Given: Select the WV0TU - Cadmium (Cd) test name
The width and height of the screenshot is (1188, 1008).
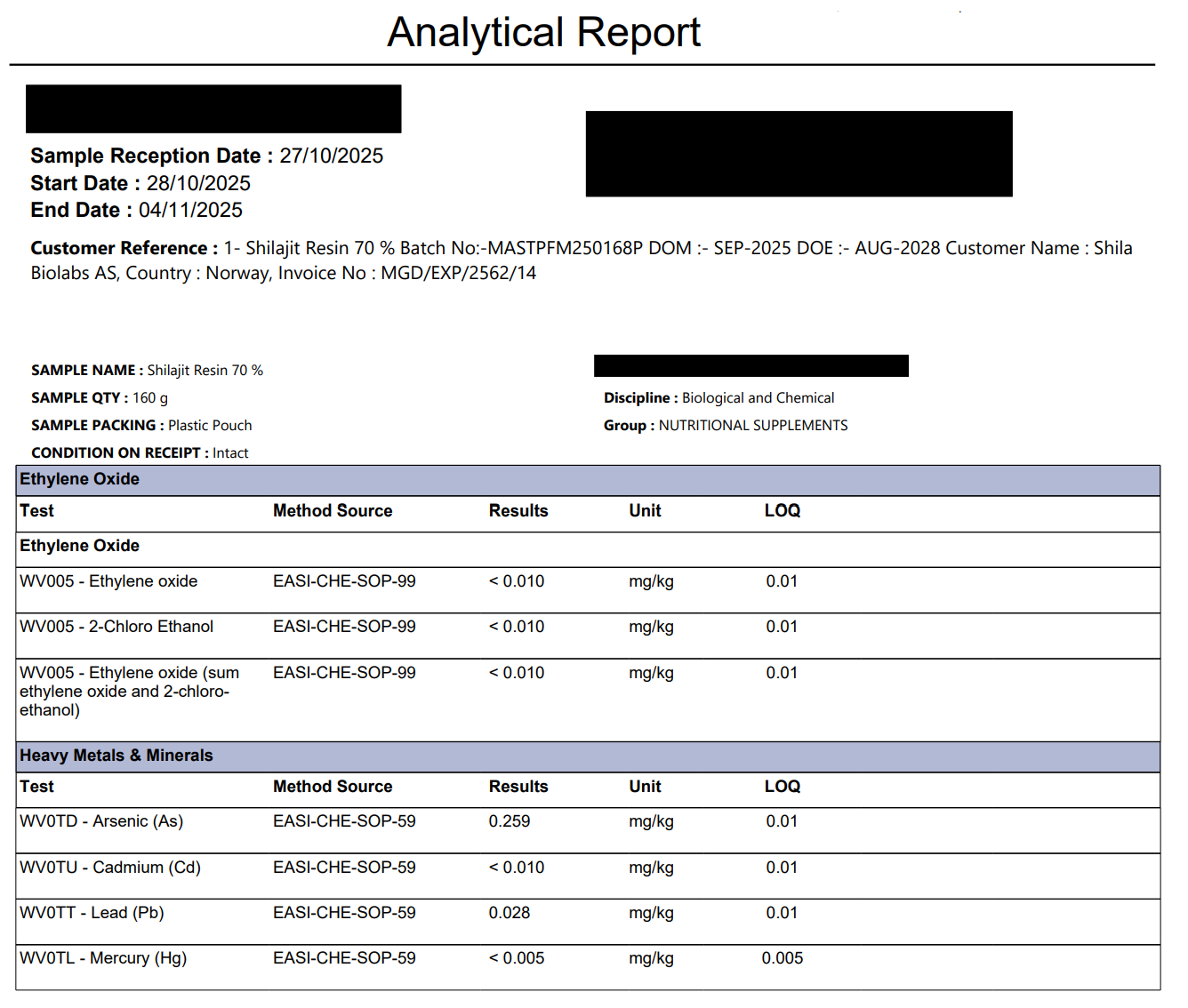Looking at the screenshot, I should (x=110, y=868).
